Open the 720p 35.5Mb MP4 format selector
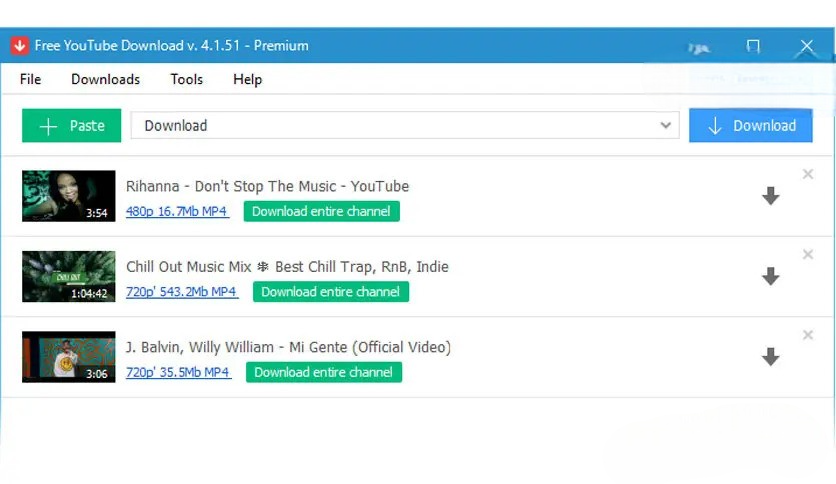The width and height of the screenshot is (836, 484). 178,372
